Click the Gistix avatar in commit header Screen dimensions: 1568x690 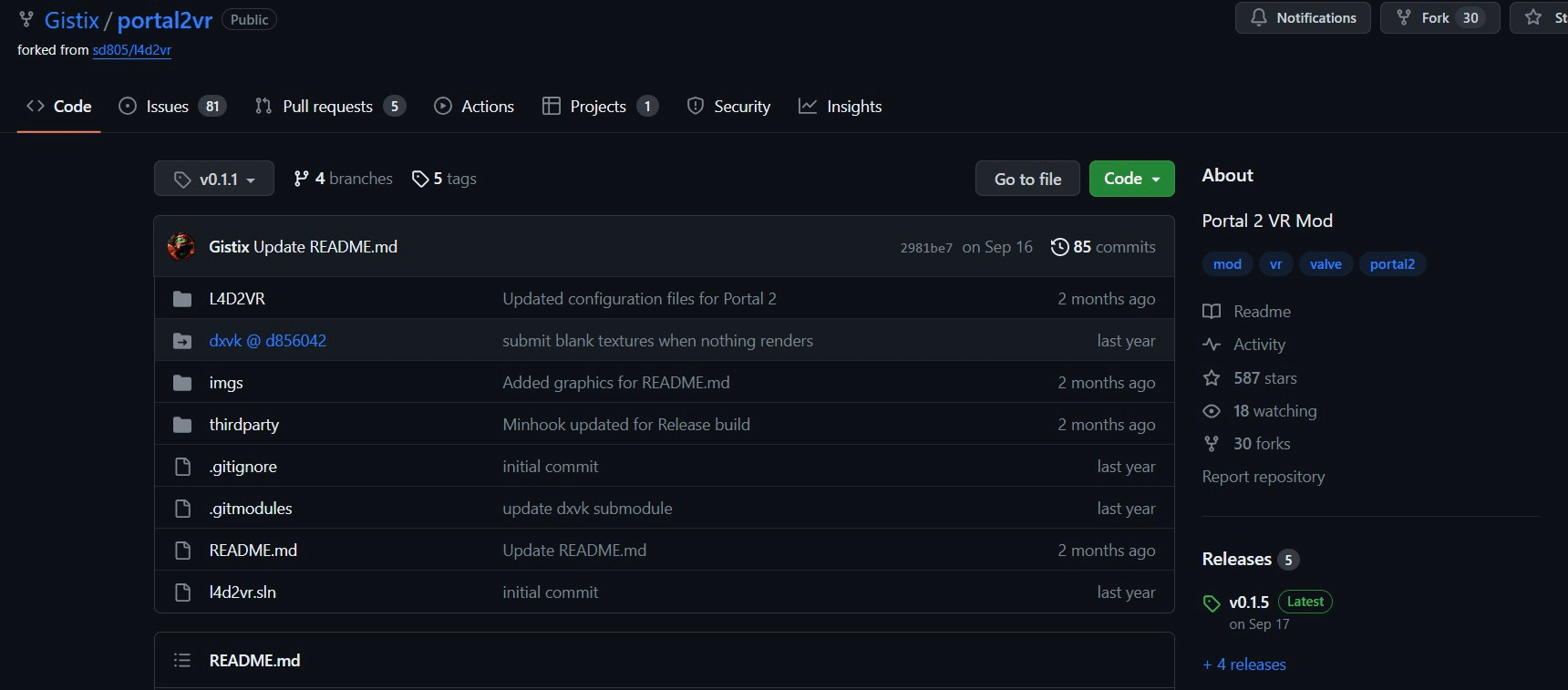tap(181, 247)
